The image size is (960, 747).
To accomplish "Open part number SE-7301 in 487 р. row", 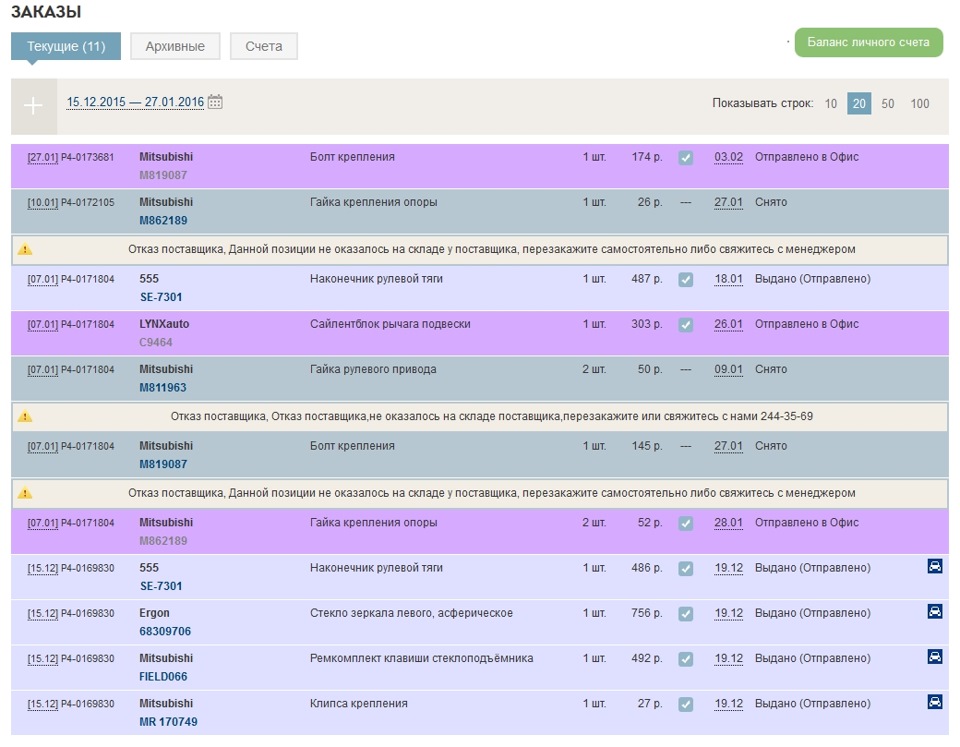I will pyautogui.click(x=161, y=297).
